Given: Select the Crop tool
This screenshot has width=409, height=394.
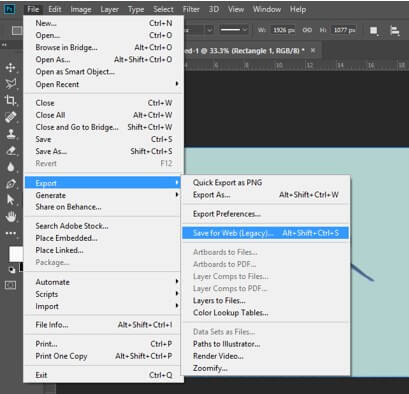Looking at the screenshot, I should pyautogui.click(x=10, y=100).
